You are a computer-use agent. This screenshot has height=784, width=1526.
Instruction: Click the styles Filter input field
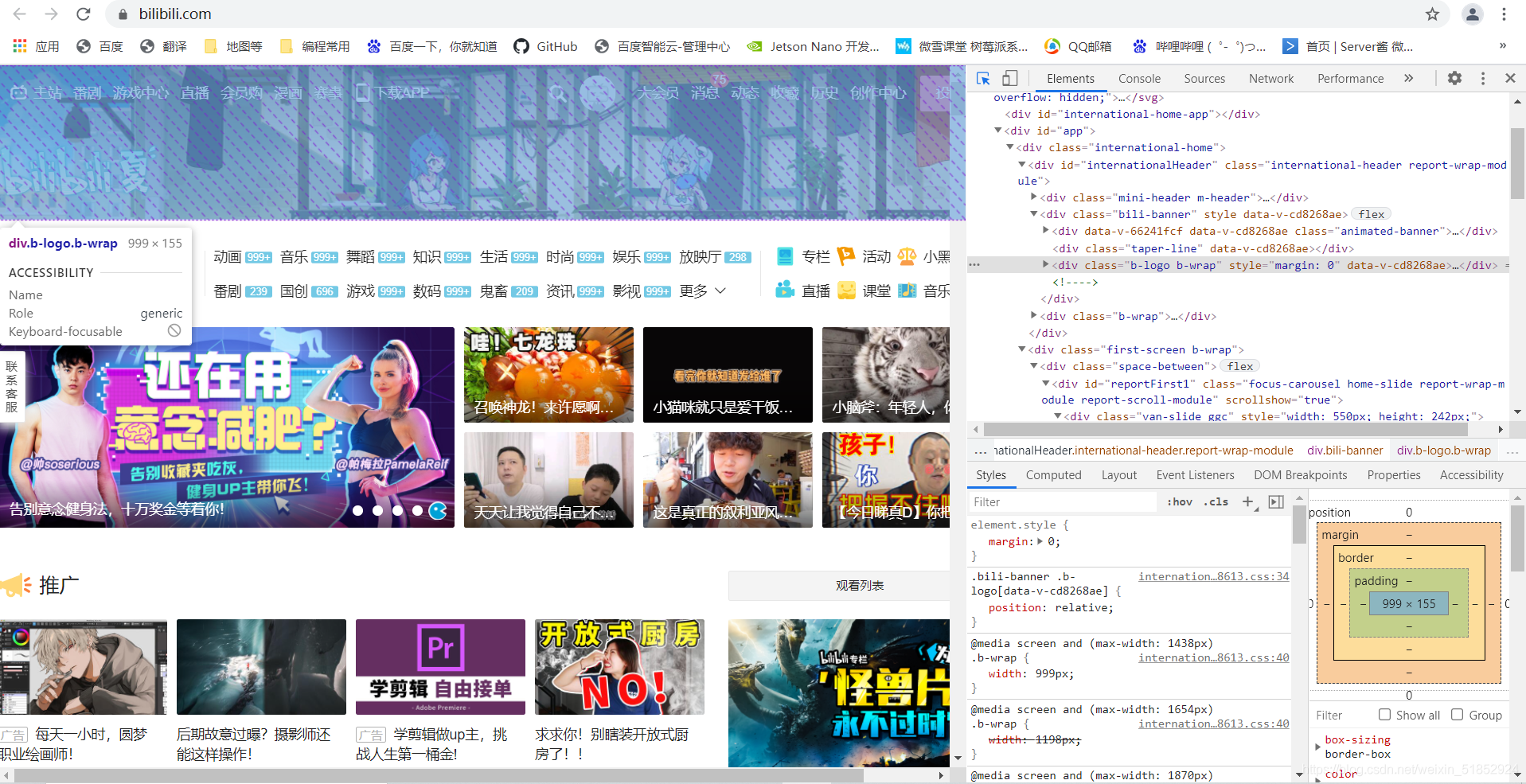1063,502
